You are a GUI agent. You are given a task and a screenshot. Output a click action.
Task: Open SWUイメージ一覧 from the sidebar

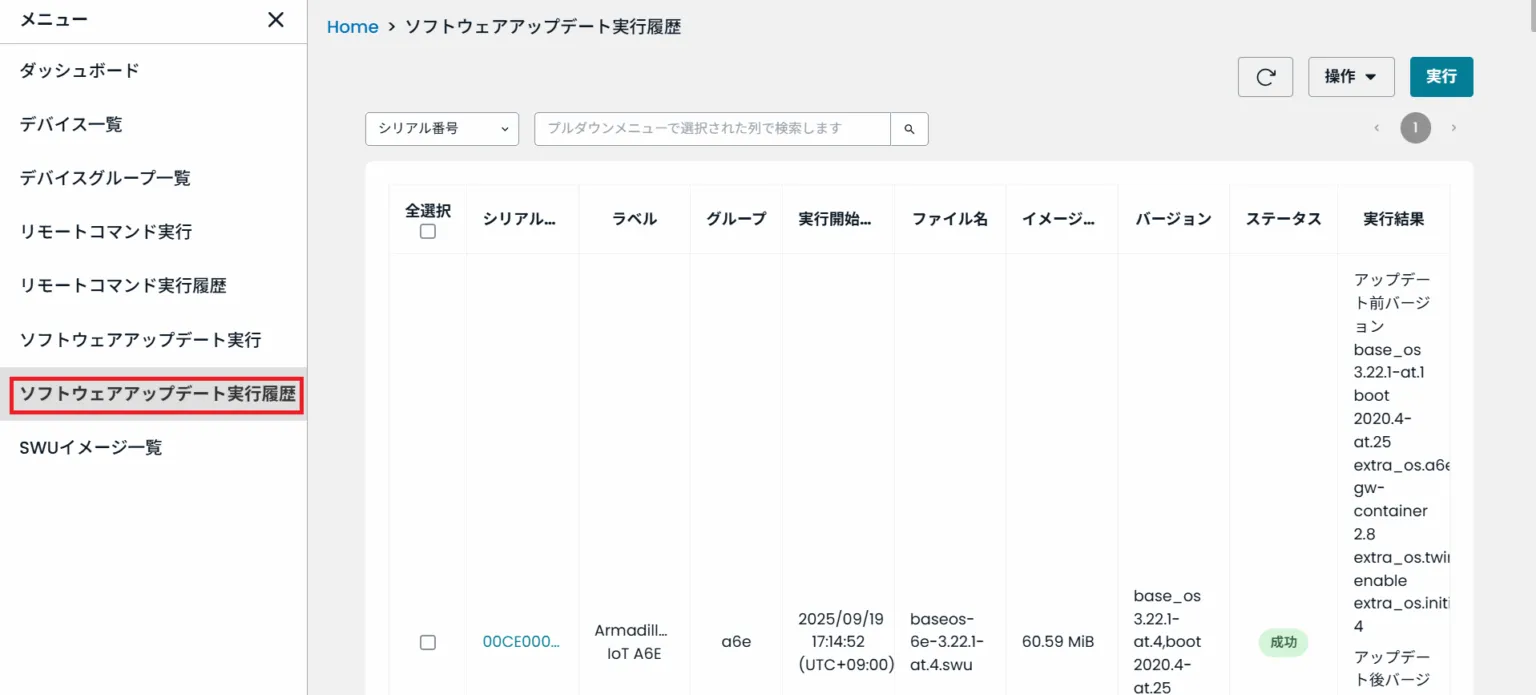[90, 447]
